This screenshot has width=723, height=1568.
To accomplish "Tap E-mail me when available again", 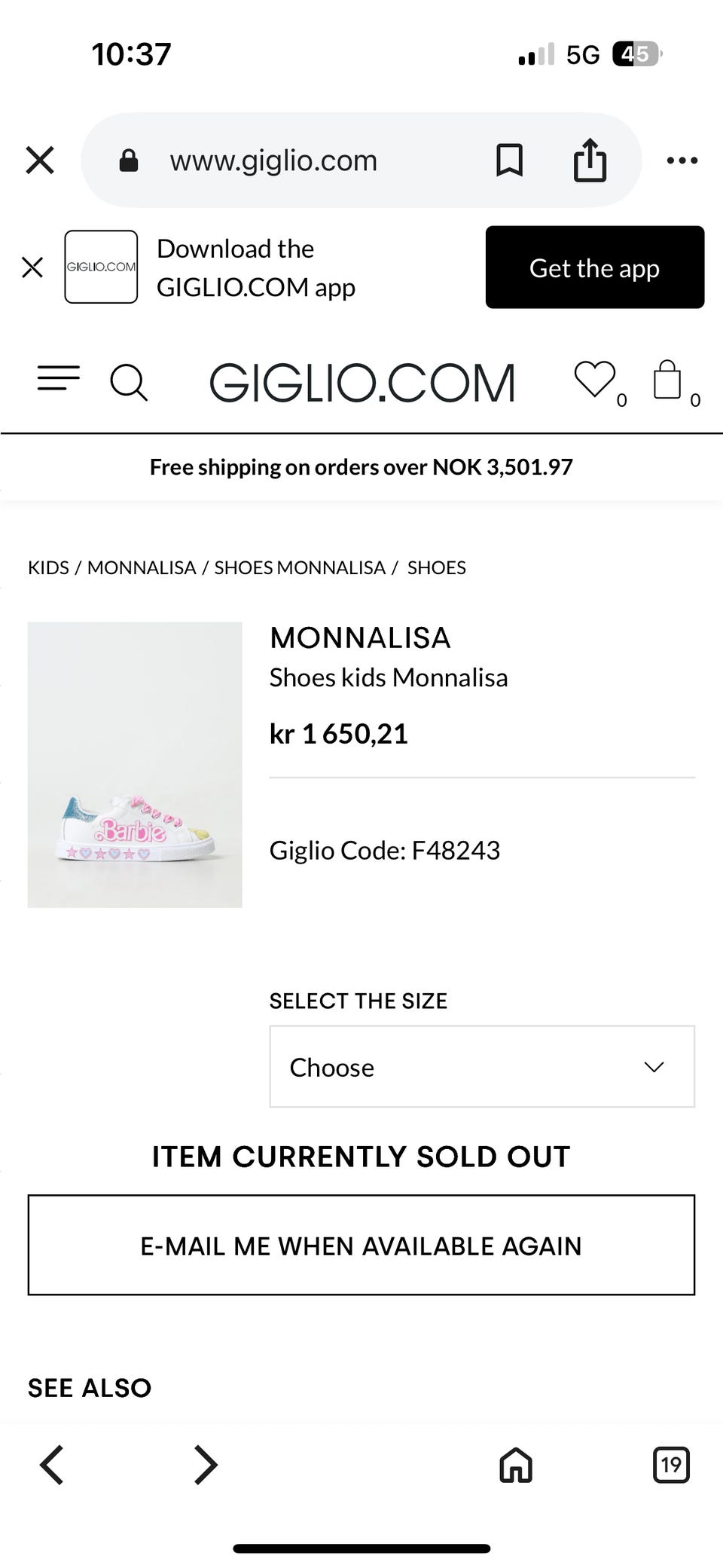I will (361, 1245).
